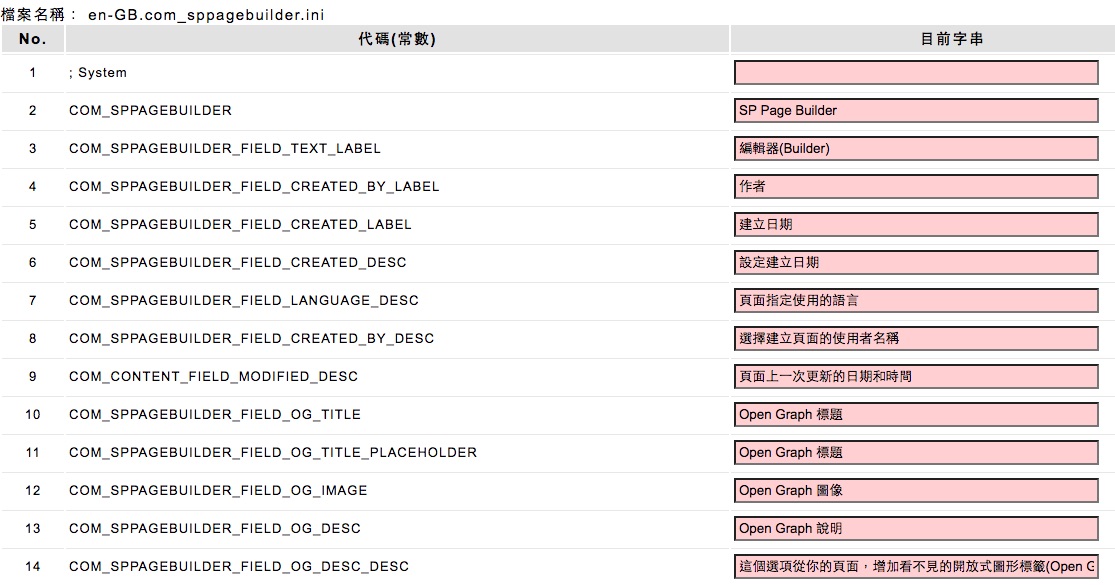Focus the '選擇建立頁面的使用者名稱' field

[916, 339]
